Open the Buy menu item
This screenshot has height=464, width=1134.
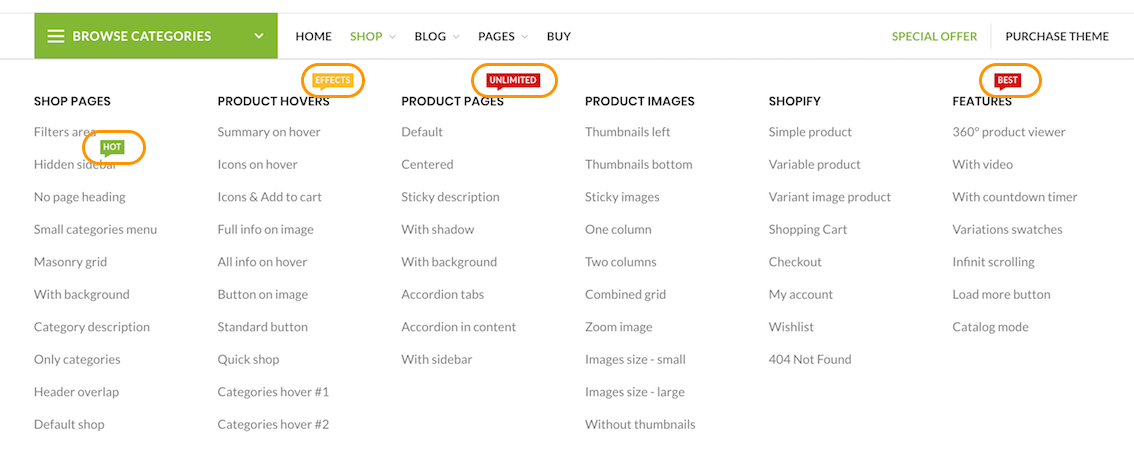(559, 36)
